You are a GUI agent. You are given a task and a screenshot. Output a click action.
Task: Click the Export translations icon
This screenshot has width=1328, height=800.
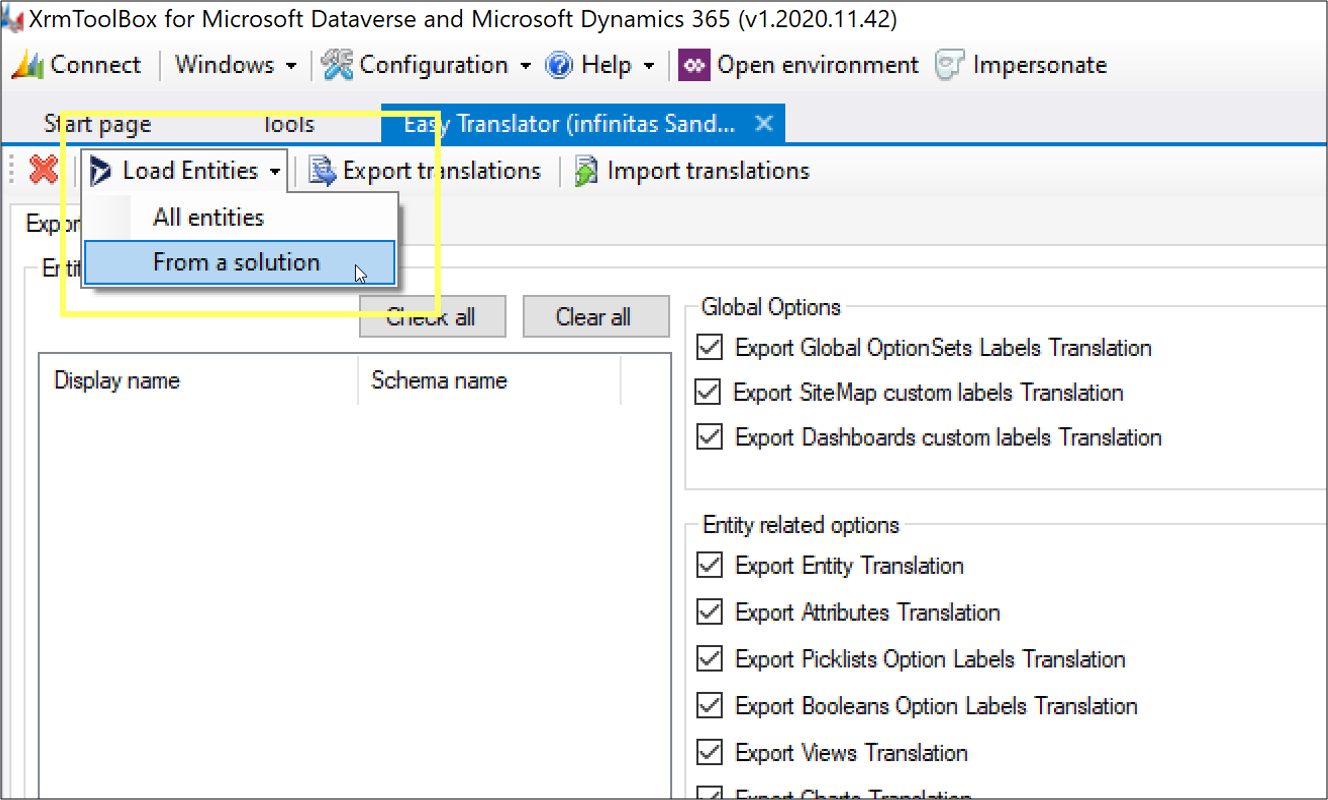[322, 171]
